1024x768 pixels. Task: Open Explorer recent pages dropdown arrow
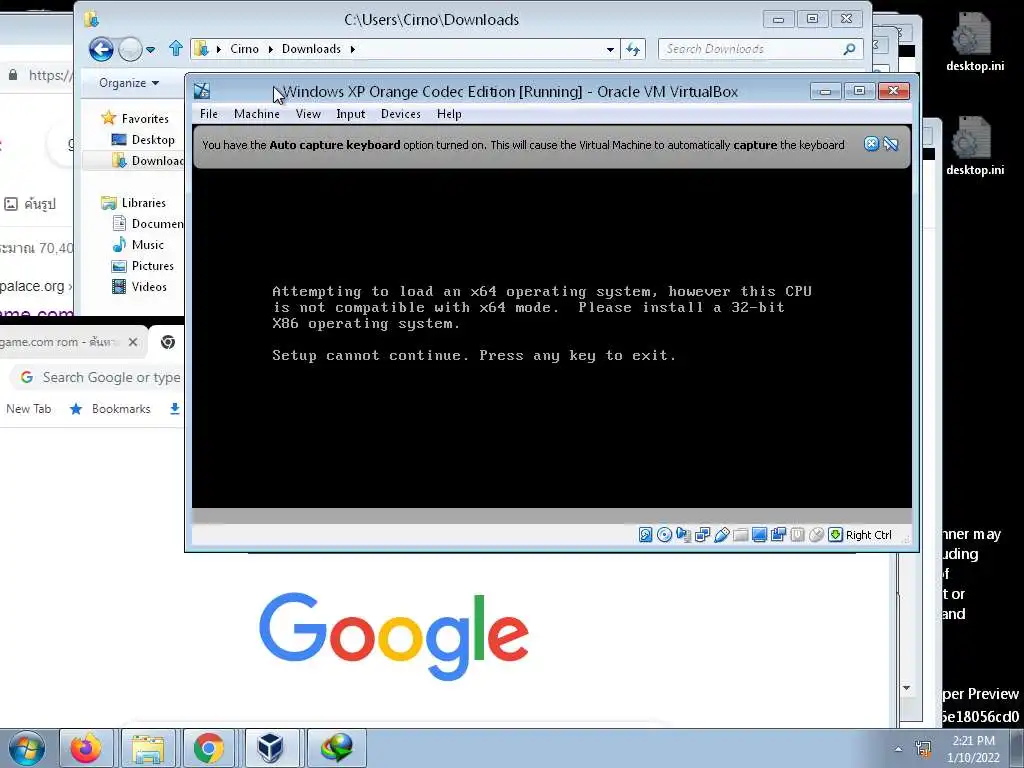151,49
